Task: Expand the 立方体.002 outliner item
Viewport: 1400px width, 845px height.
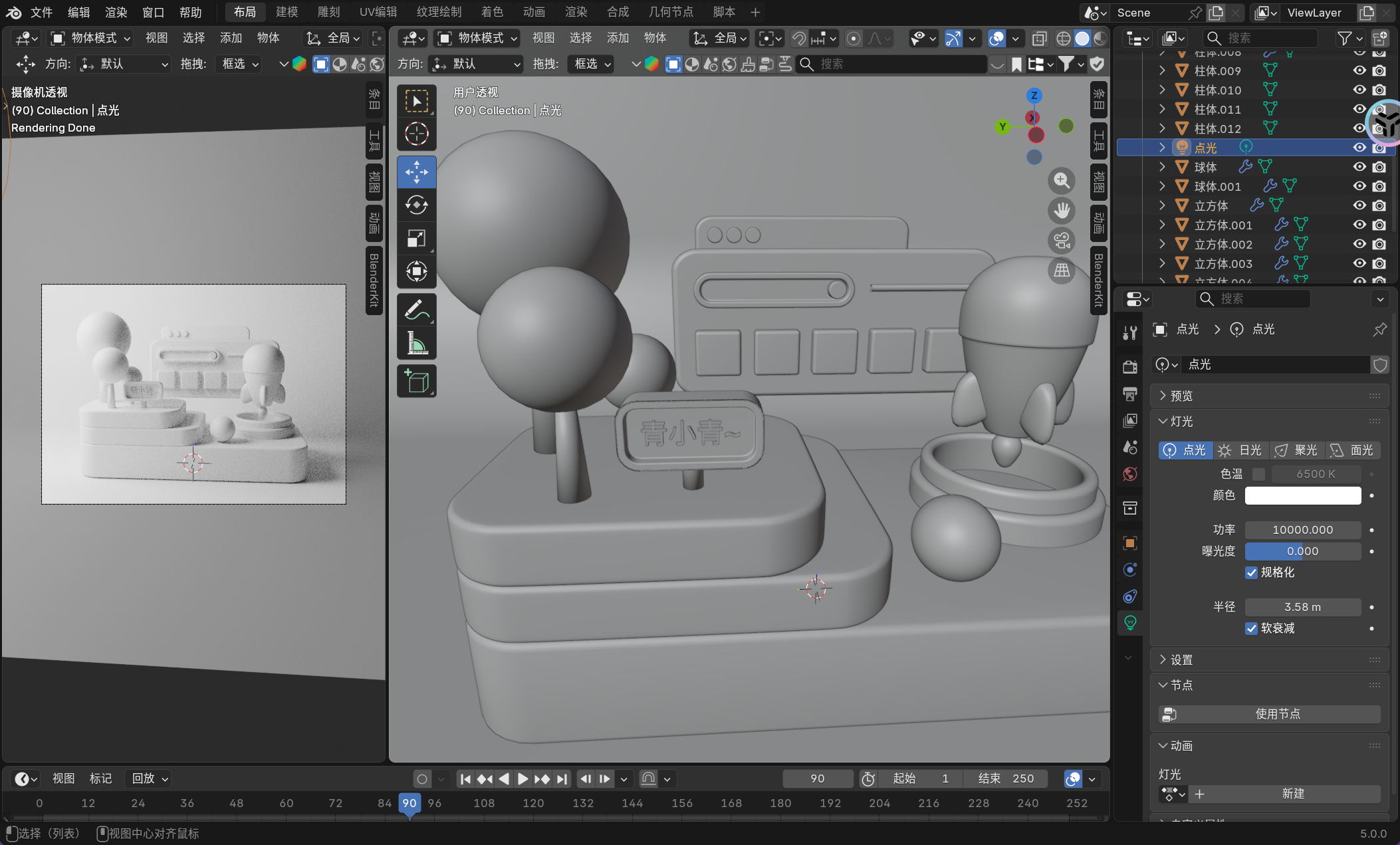Action: (x=1162, y=244)
